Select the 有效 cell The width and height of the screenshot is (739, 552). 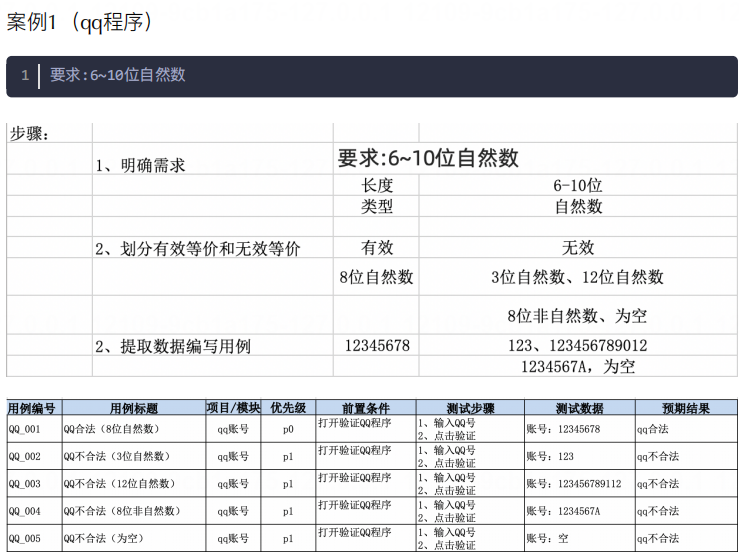click(x=377, y=247)
